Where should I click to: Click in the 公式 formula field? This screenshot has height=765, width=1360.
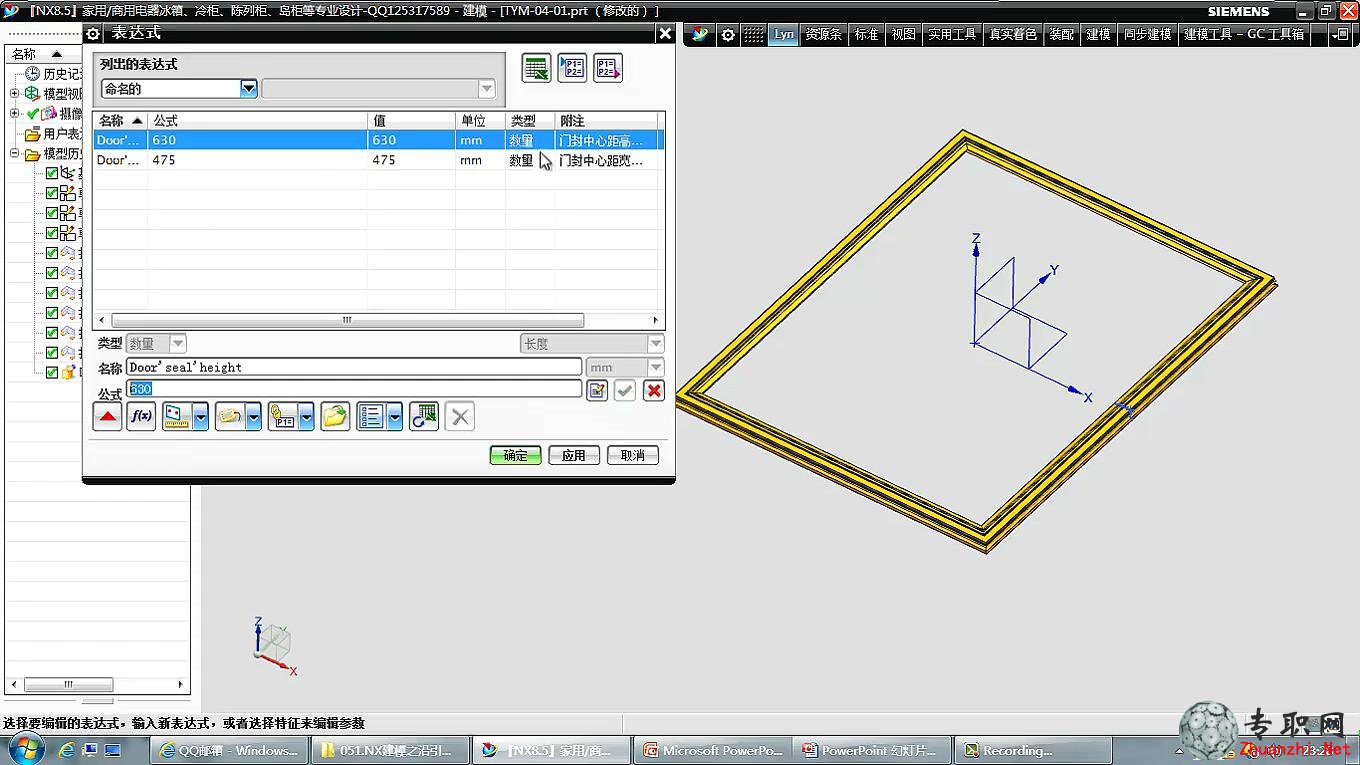(x=354, y=389)
